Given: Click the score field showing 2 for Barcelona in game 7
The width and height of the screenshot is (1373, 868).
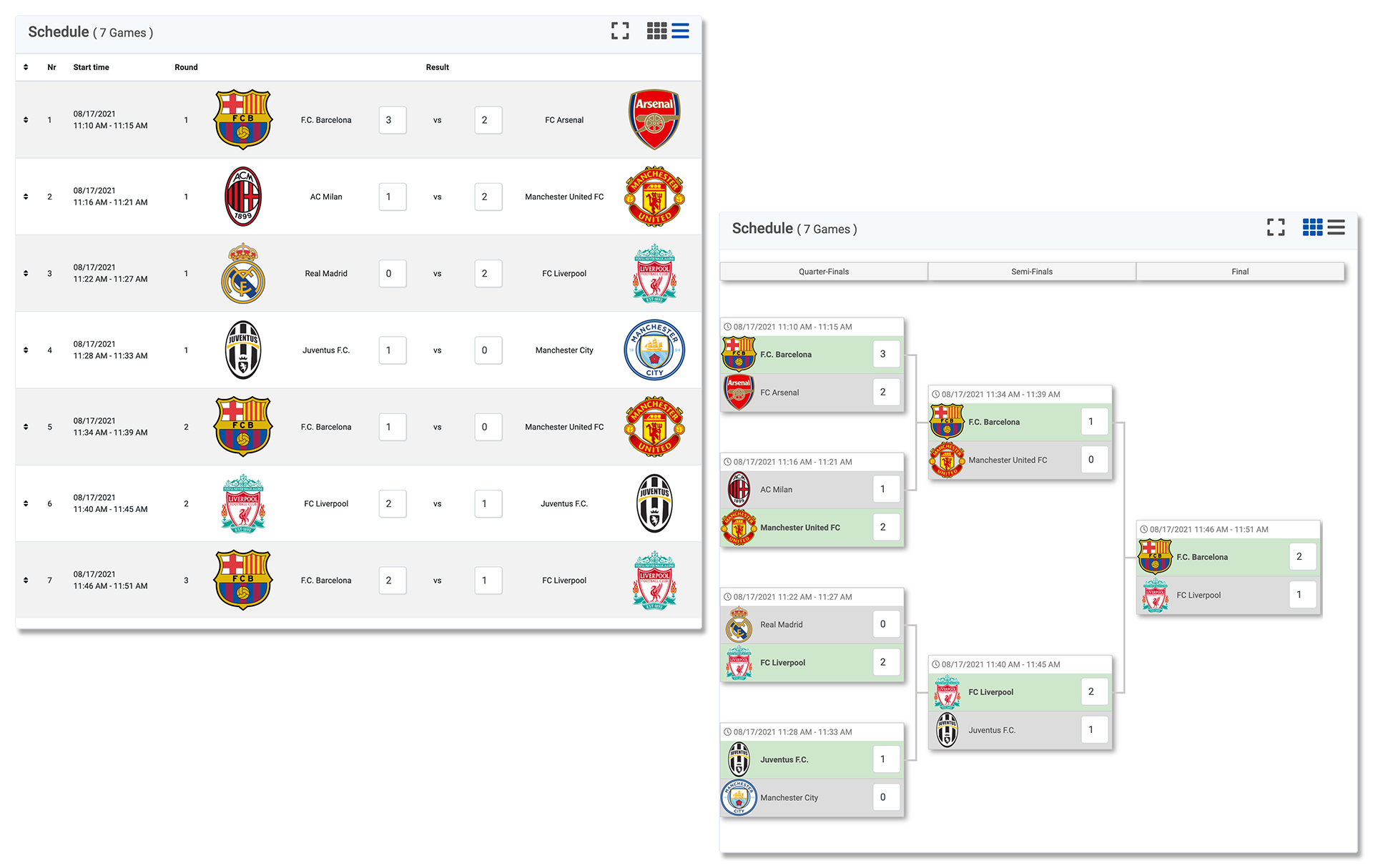Looking at the screenshot, I should (392, 580).
